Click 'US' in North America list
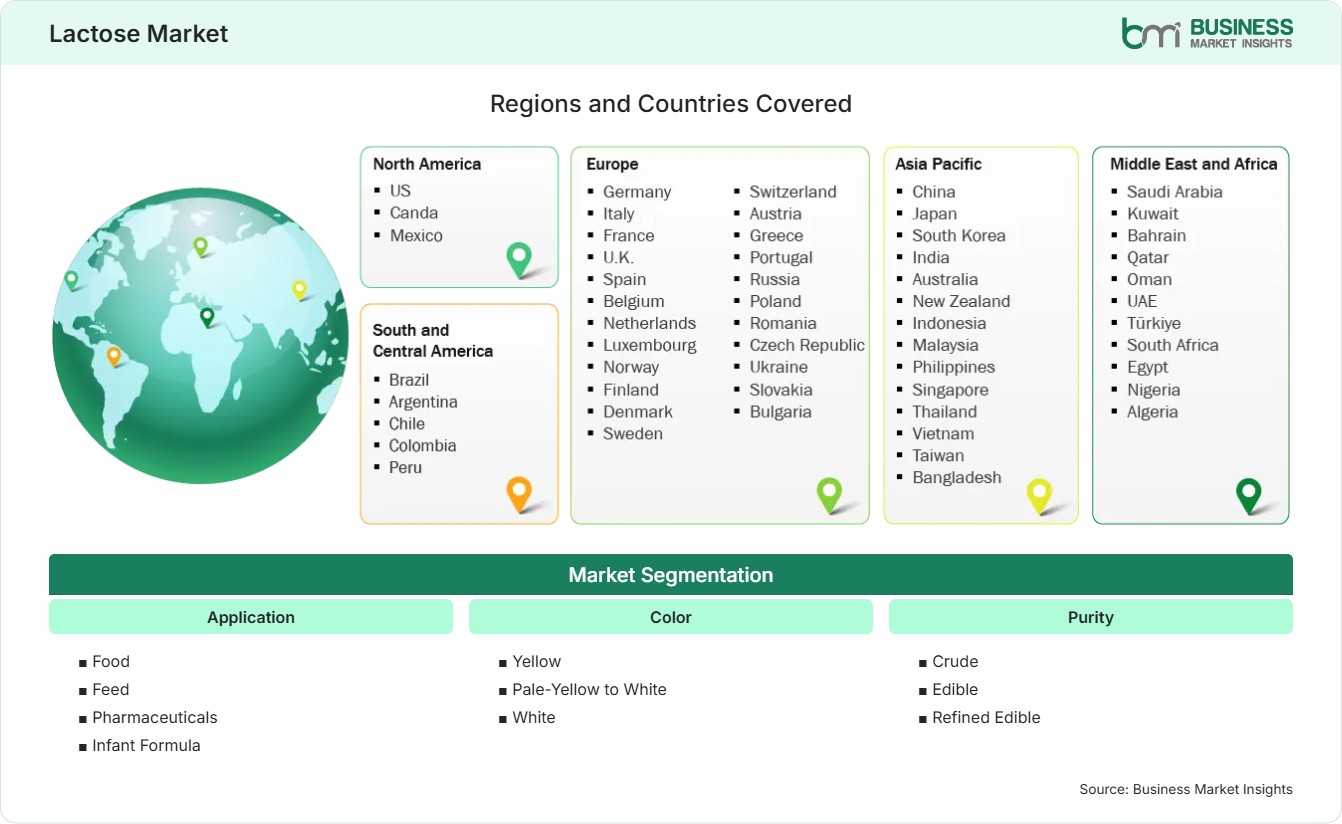The width and height of the screenshot is (1342, 824). pyautogui.click(x=400, y=190)
